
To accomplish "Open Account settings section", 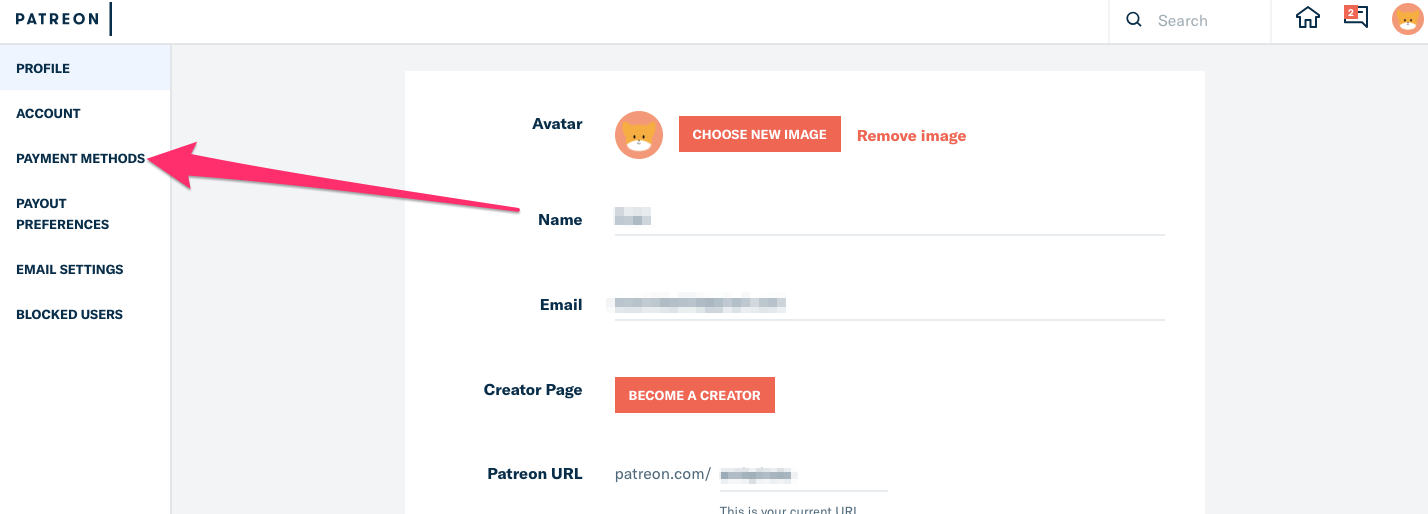I will coord(48,114).
